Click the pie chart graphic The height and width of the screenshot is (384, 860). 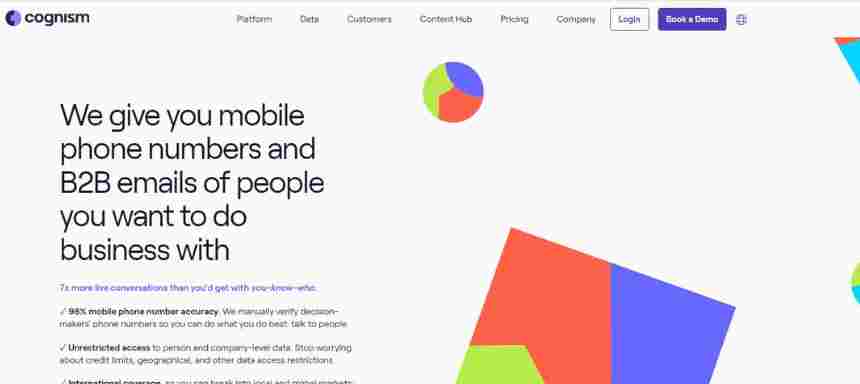(x=453, y=92)
